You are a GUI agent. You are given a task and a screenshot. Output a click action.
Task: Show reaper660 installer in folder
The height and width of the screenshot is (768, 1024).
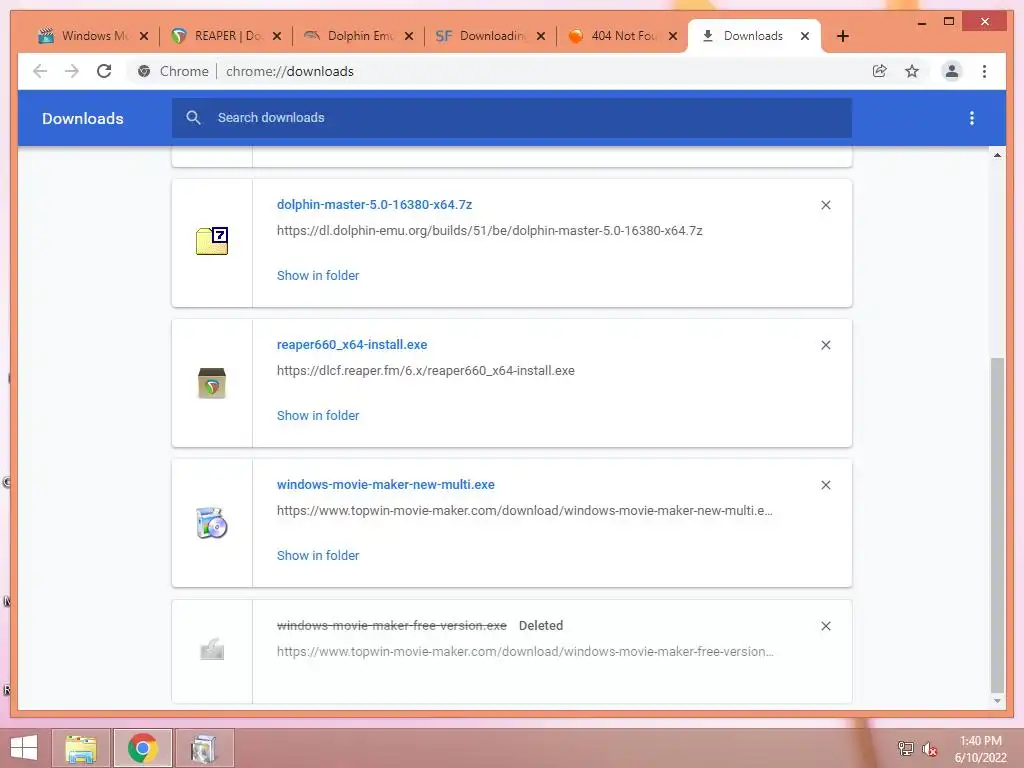pos(318,415)
